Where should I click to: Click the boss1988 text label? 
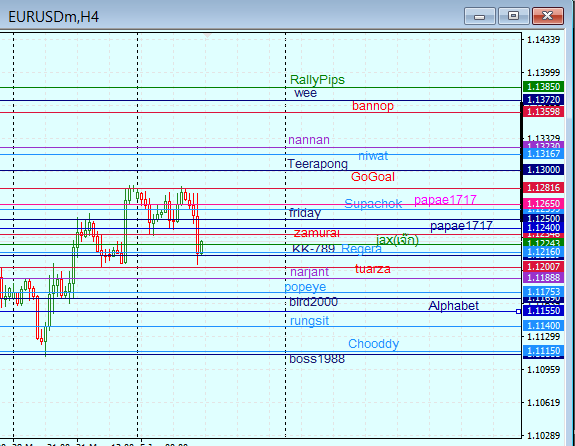pos(317,359)
